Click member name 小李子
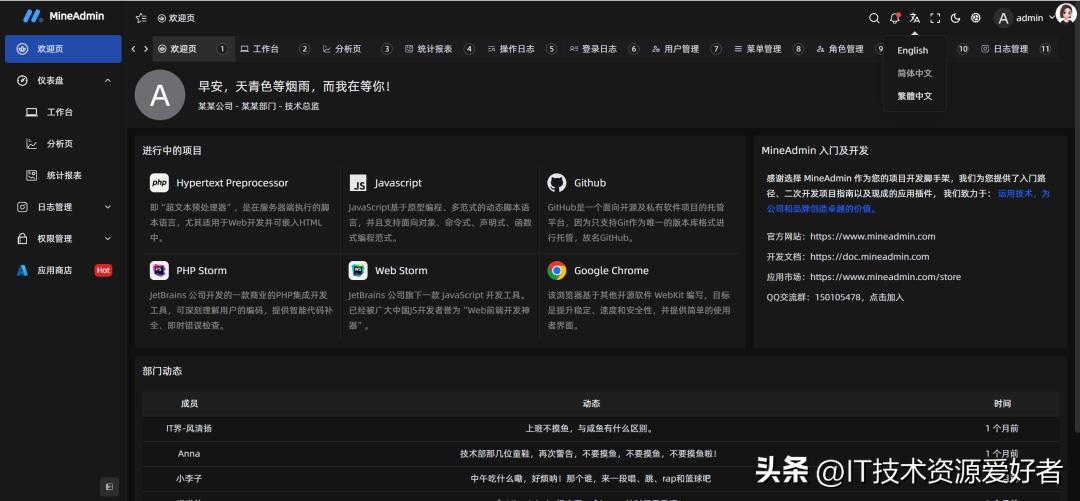This screenshot has width=1080, height=501. coord(189,478)
